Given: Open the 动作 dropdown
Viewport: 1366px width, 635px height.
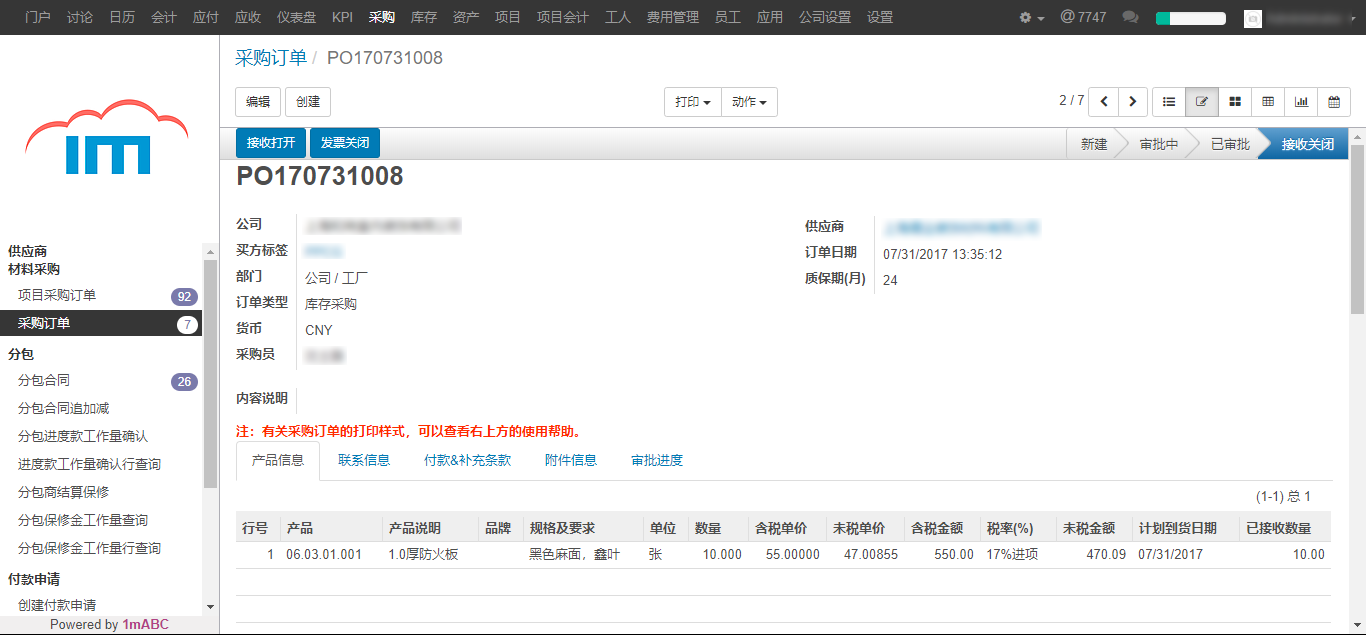Looking at the screenshot, I should [749, 102].
